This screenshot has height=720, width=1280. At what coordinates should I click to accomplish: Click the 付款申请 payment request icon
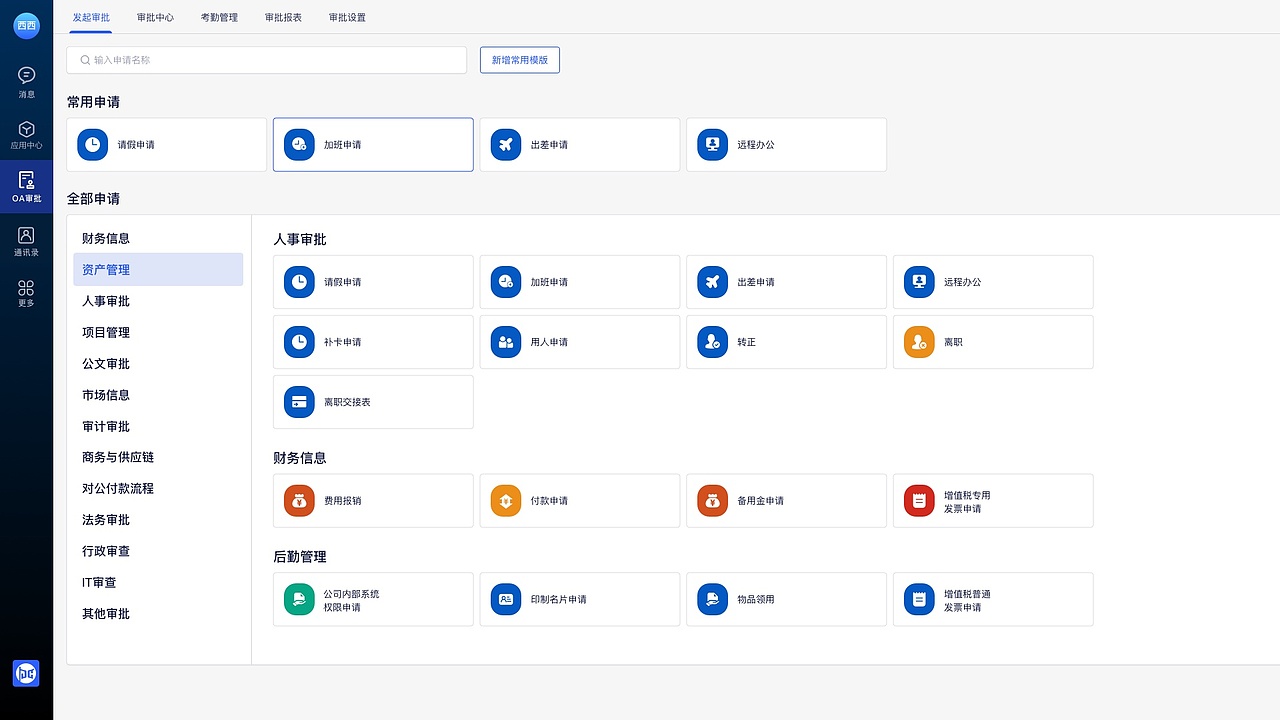pos(506,501)
